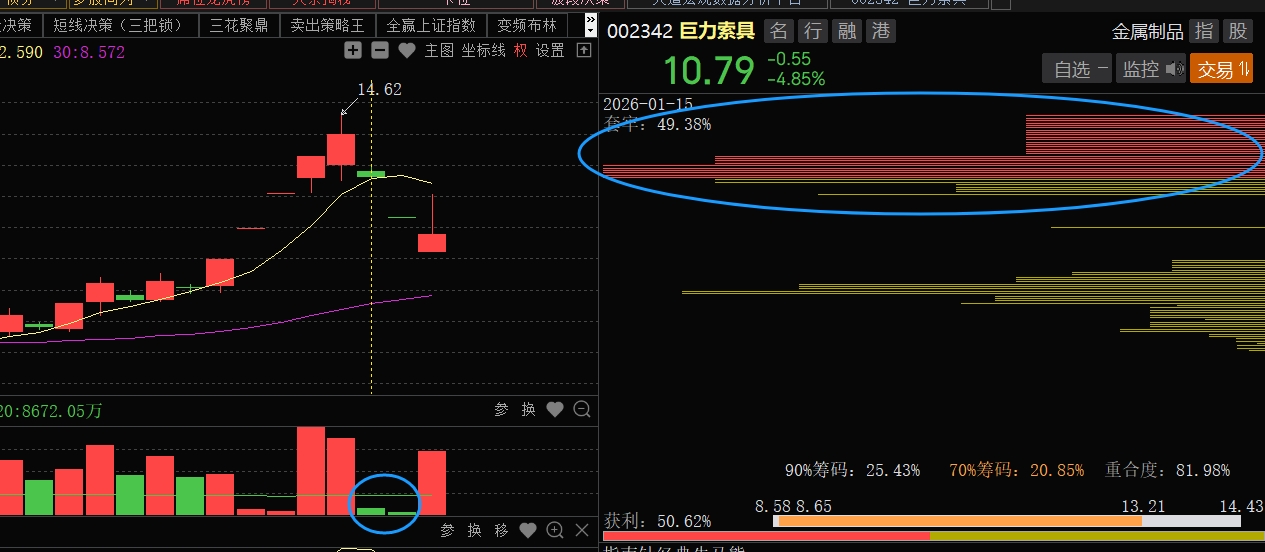Click the 13.21 chip range price
The image size is (1265, 552).
click(1143, 507)
